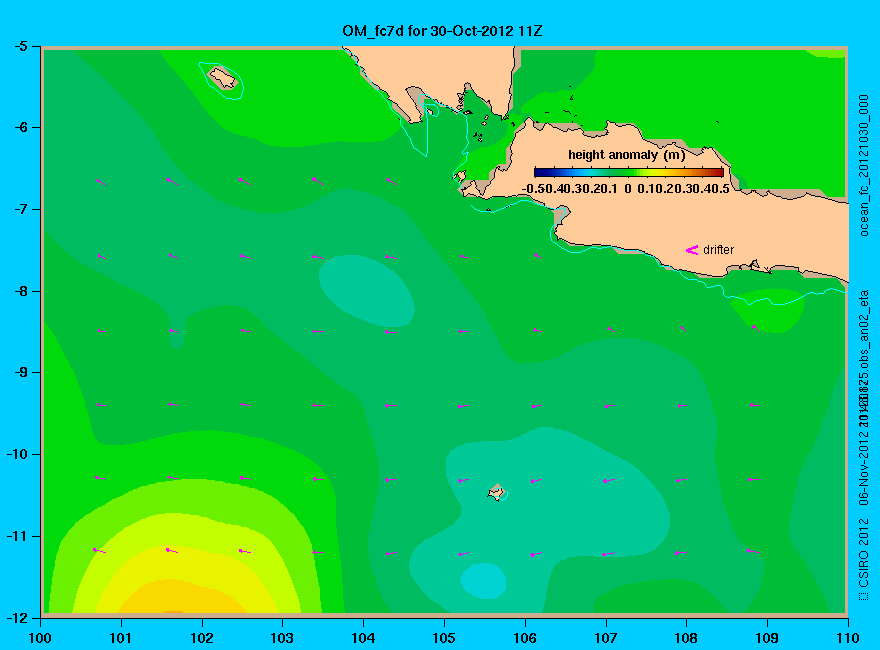Click the longitude label 104
The height and width of the screenshot is (650, 880).
pos(363,638)
